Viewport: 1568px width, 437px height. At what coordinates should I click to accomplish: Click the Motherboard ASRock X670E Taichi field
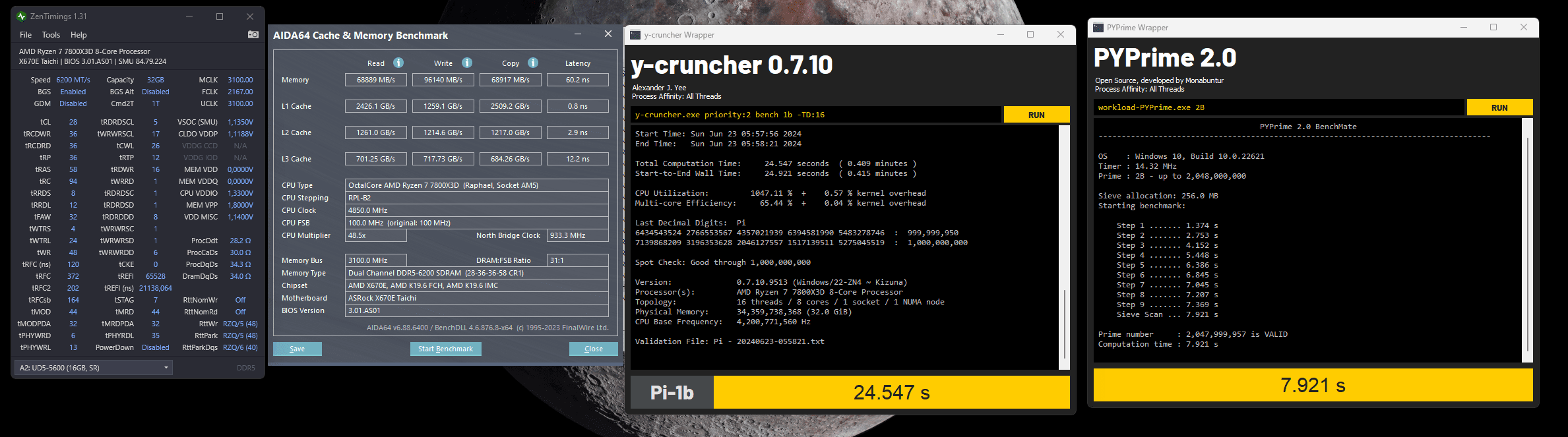(x=477, y=298)
